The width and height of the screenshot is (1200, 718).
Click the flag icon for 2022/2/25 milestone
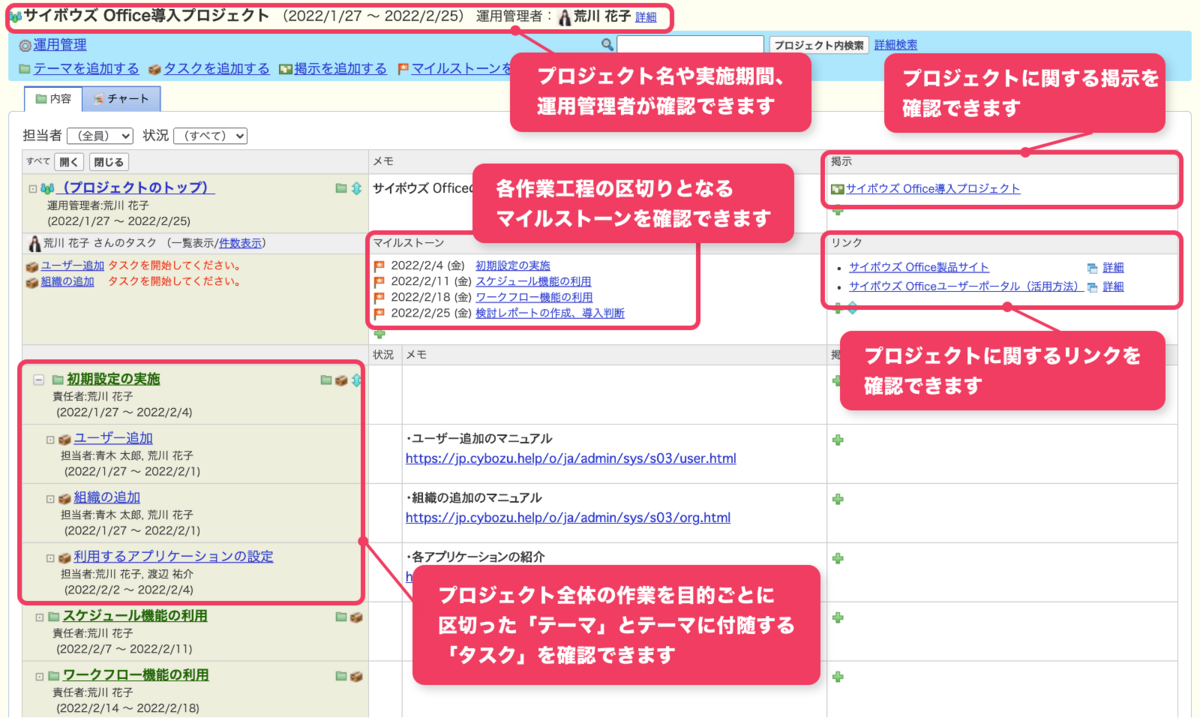click(x=380, y=313)
